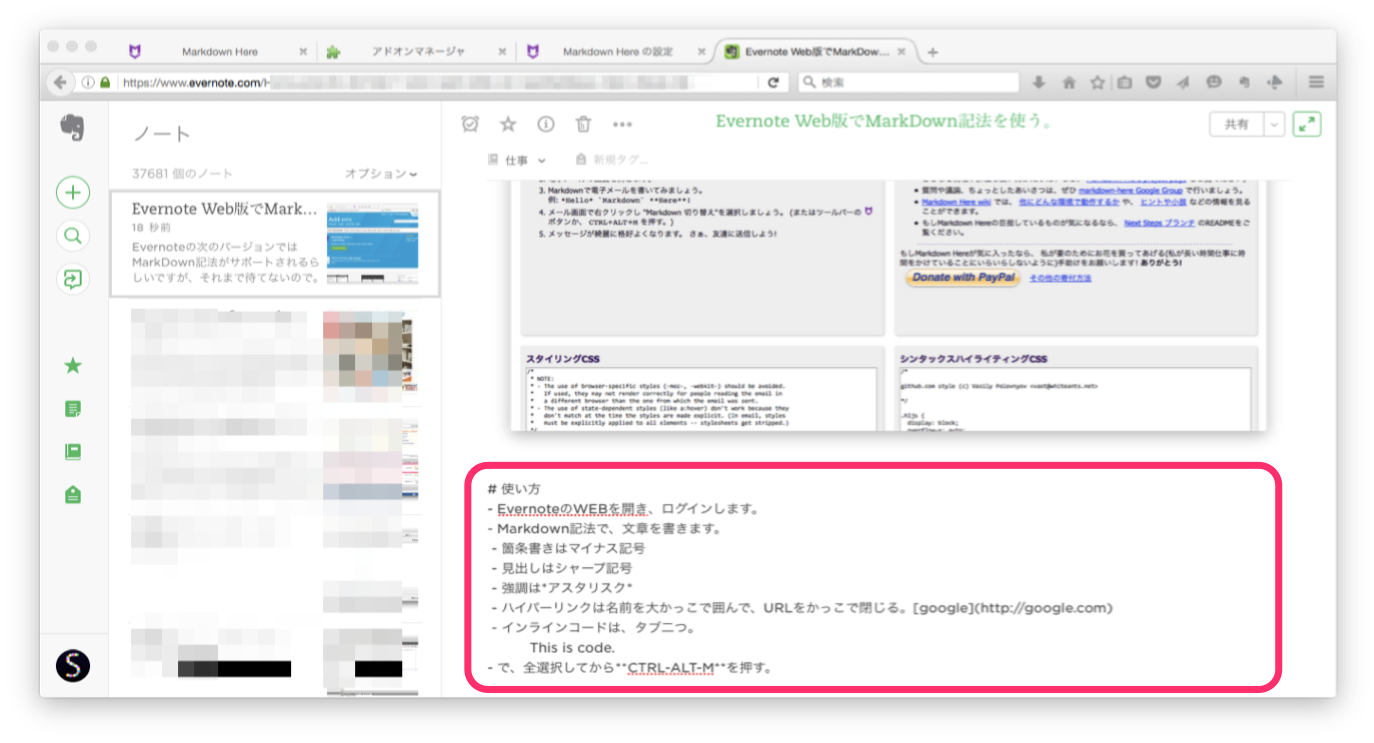Expand the arrow next to the 共有 button
This screenshot has width=1374, height=743.
click(x=1274, y=124)
